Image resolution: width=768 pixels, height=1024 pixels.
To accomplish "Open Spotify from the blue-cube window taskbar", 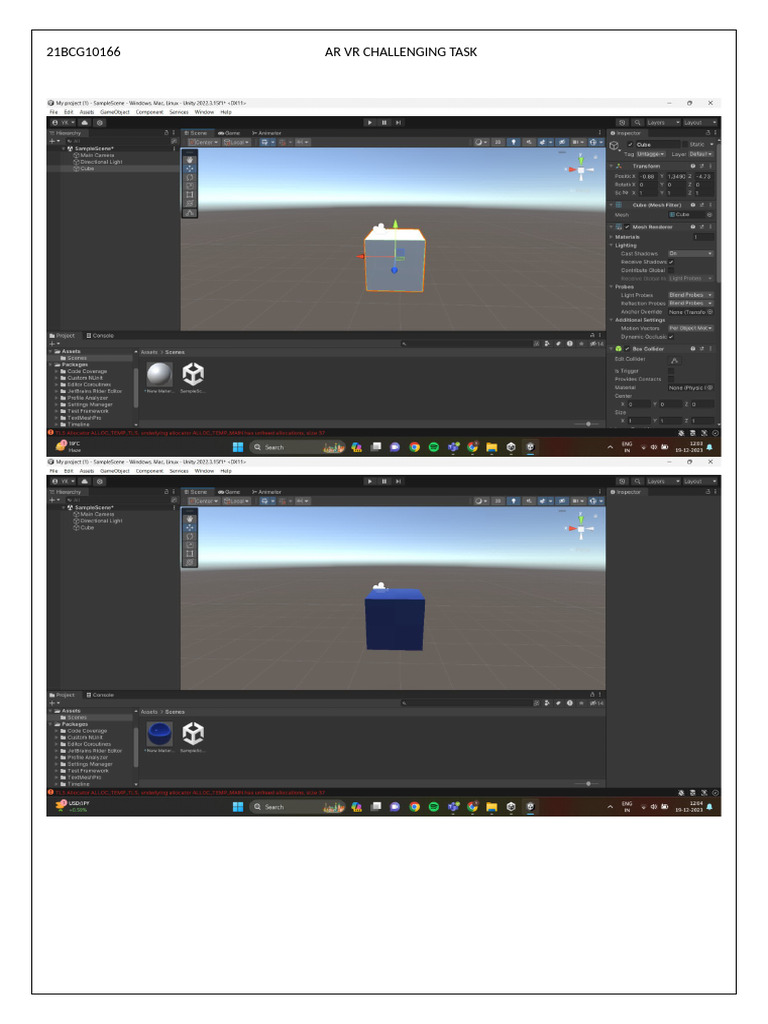I will click(x=434, y=807).
